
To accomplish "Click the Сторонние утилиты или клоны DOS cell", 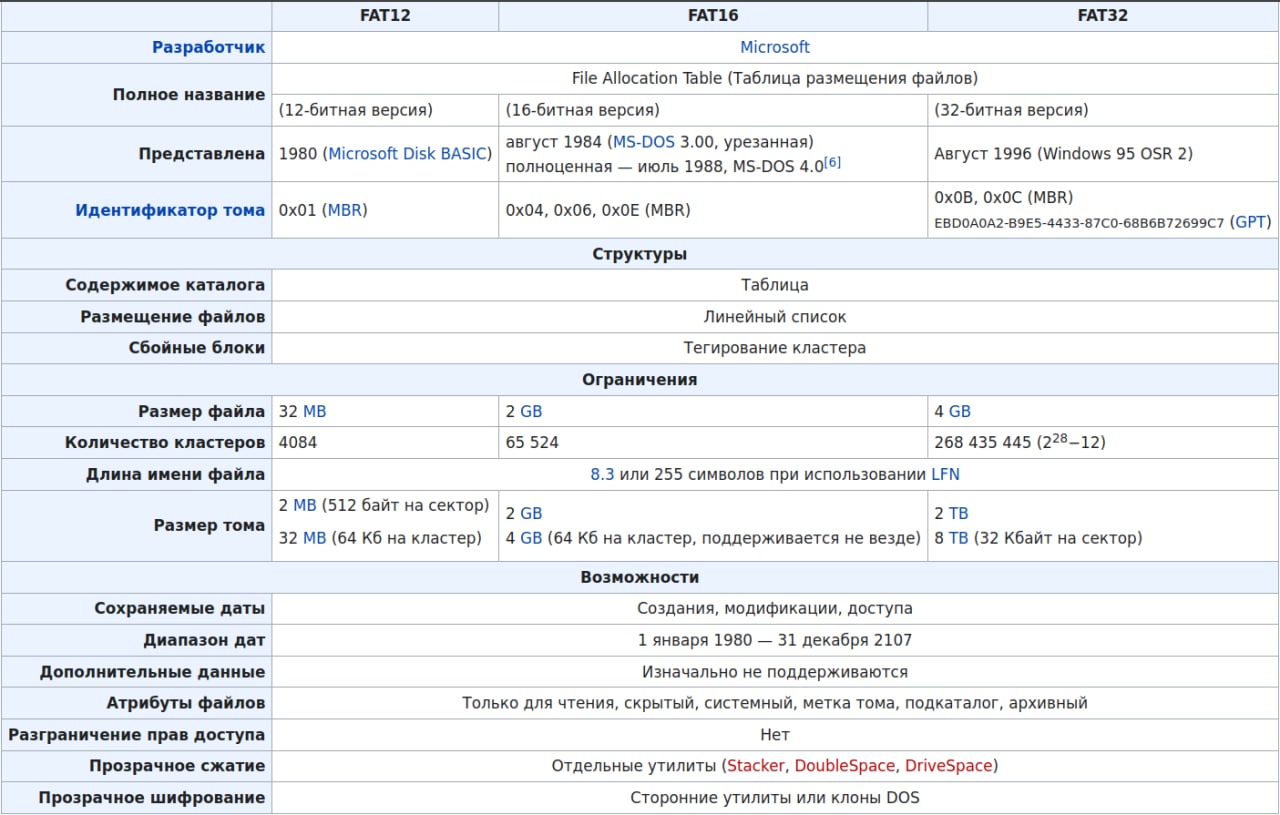I will (x=775, y=798).
